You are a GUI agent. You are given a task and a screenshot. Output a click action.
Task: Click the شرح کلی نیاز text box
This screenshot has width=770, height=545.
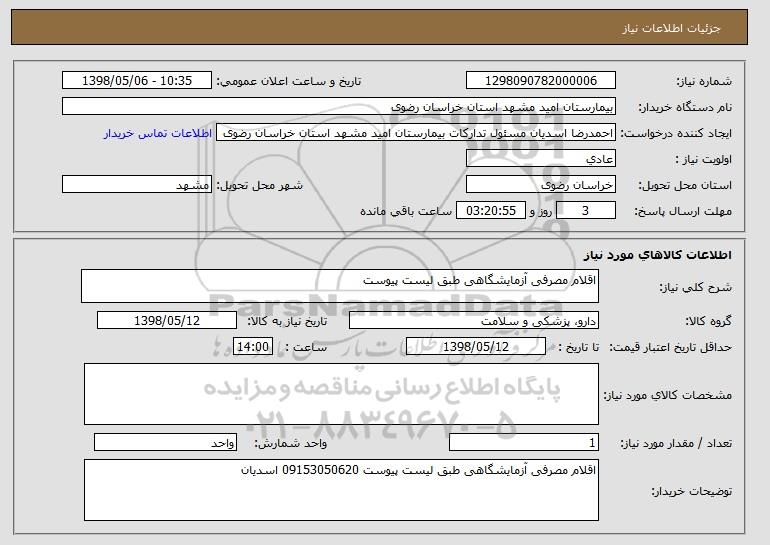pos(340,286)
